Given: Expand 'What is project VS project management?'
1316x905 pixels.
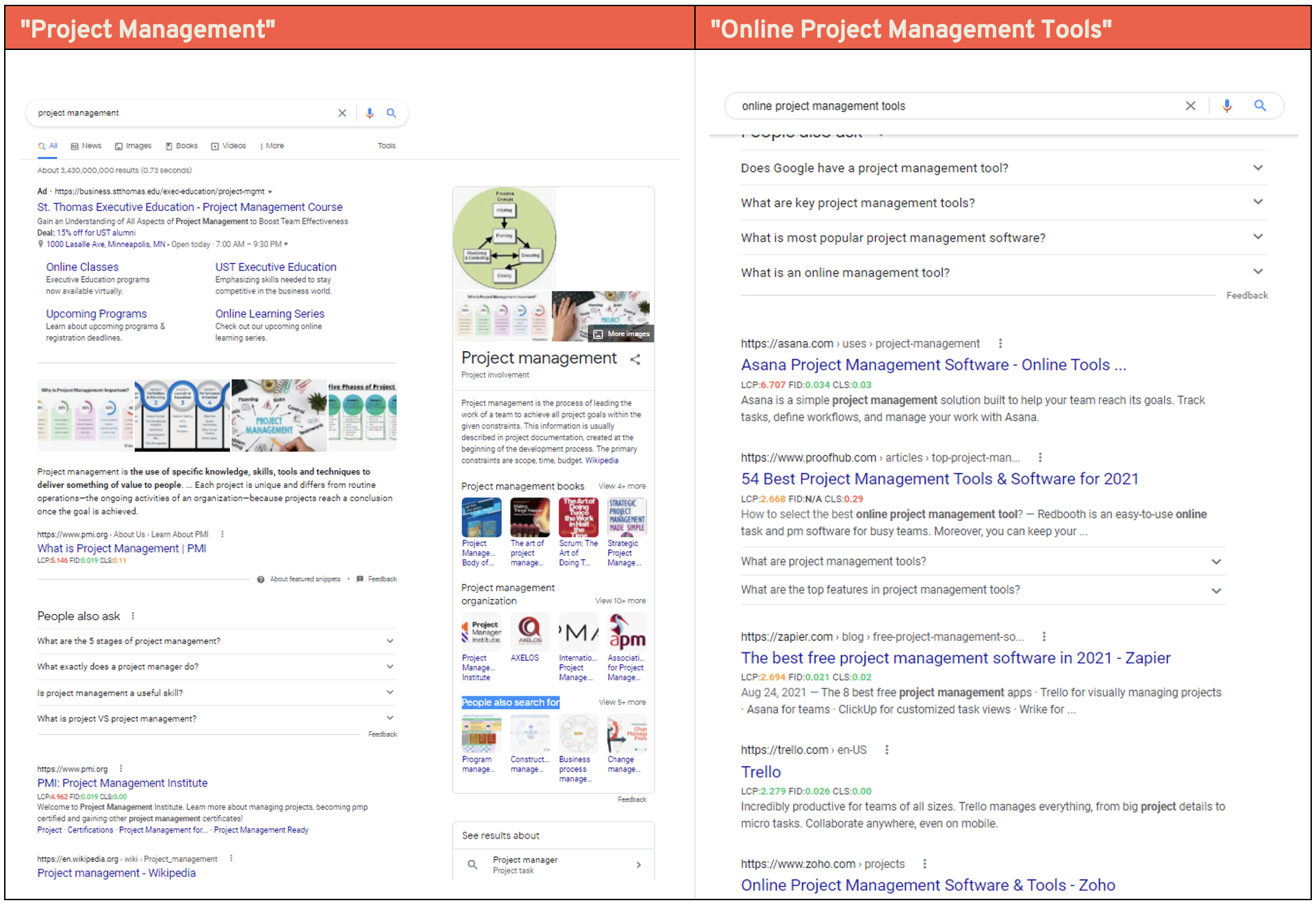Looking at the screenshot, I should pos(216,719).
